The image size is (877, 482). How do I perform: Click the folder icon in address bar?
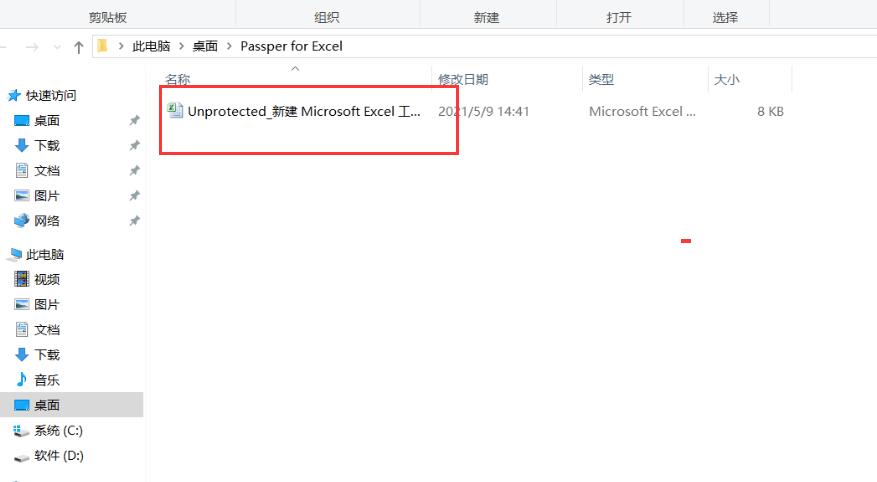point(102,46)
